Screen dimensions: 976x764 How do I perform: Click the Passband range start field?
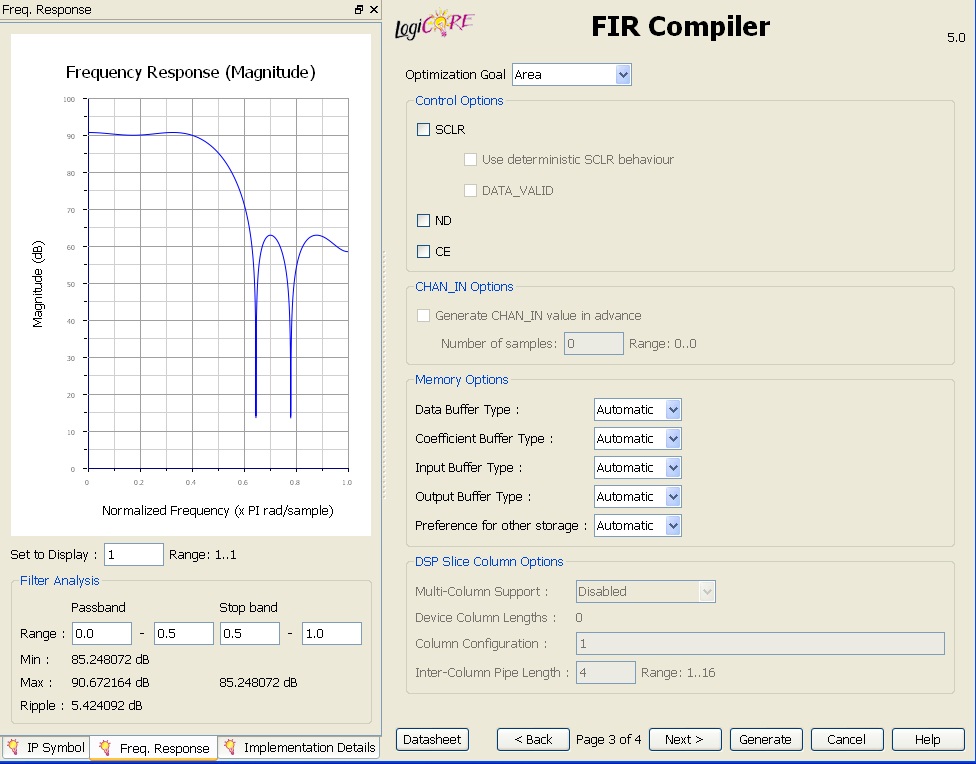click(101, 633)
